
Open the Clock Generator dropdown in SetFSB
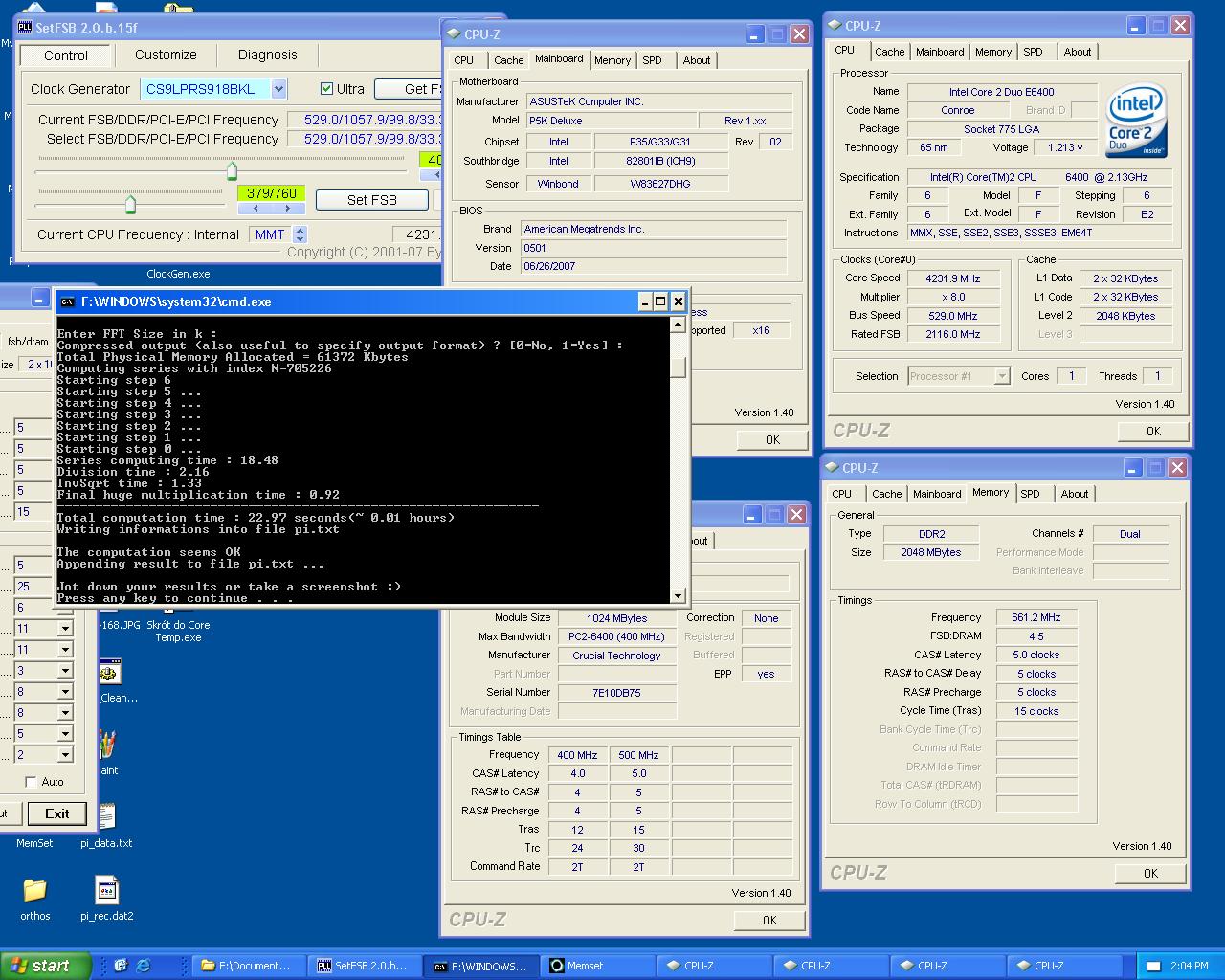278,89
